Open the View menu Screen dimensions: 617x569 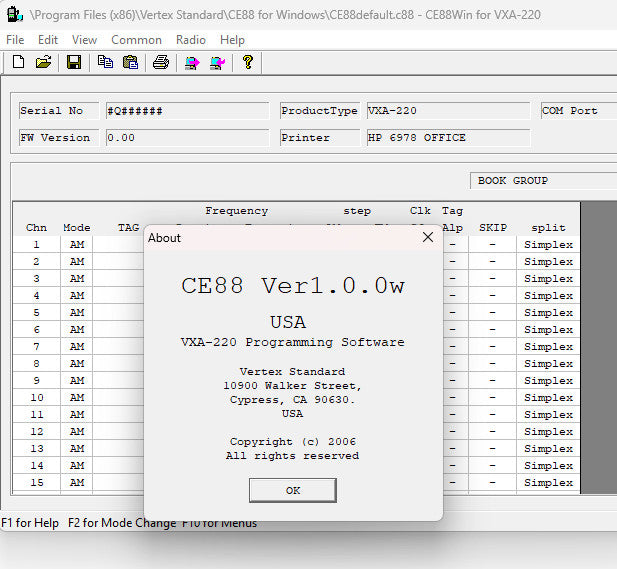point(84,40)
